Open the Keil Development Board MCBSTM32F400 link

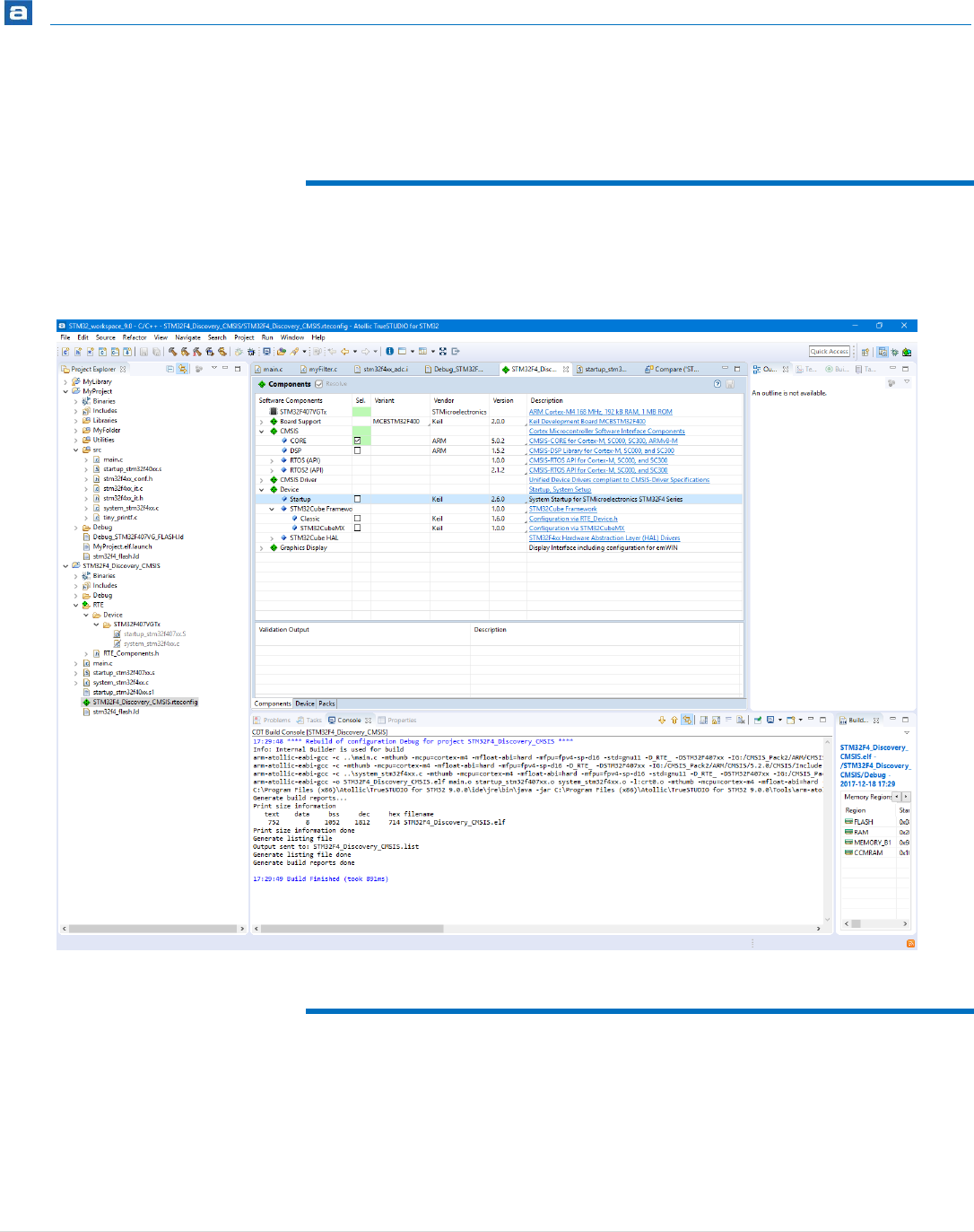[587, 422]
